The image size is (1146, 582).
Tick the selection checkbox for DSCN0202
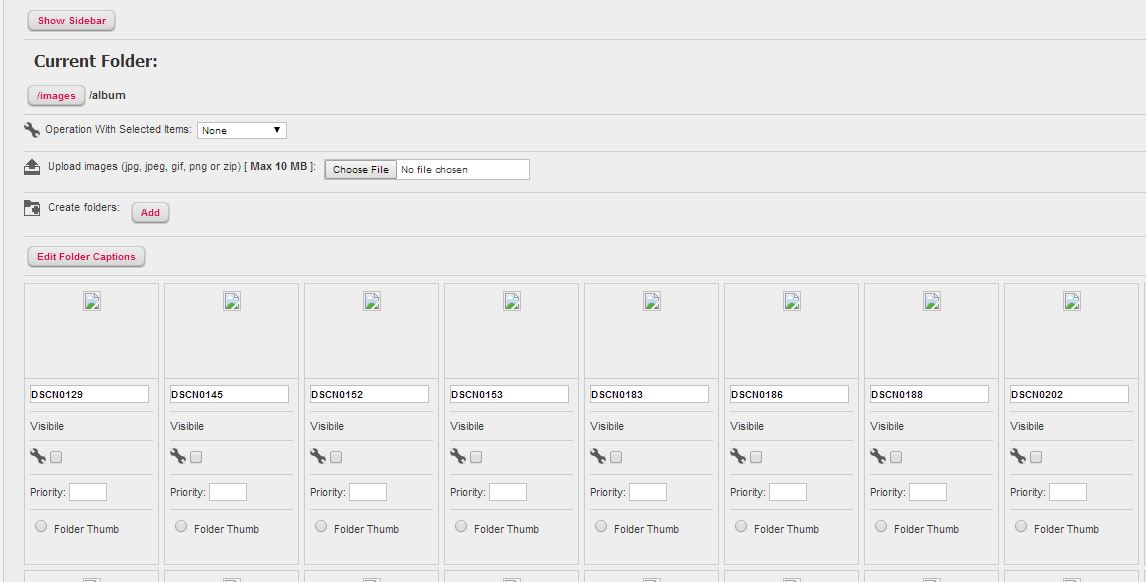tap(1036, 457)
